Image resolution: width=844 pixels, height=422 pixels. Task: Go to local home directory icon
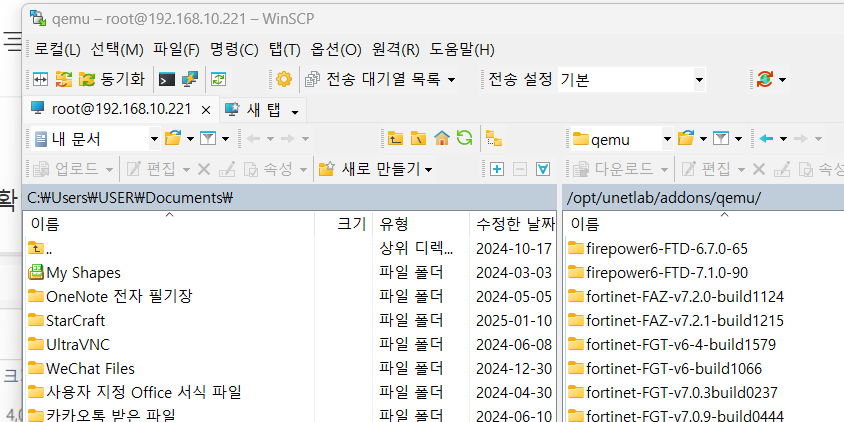pos(441,139)
